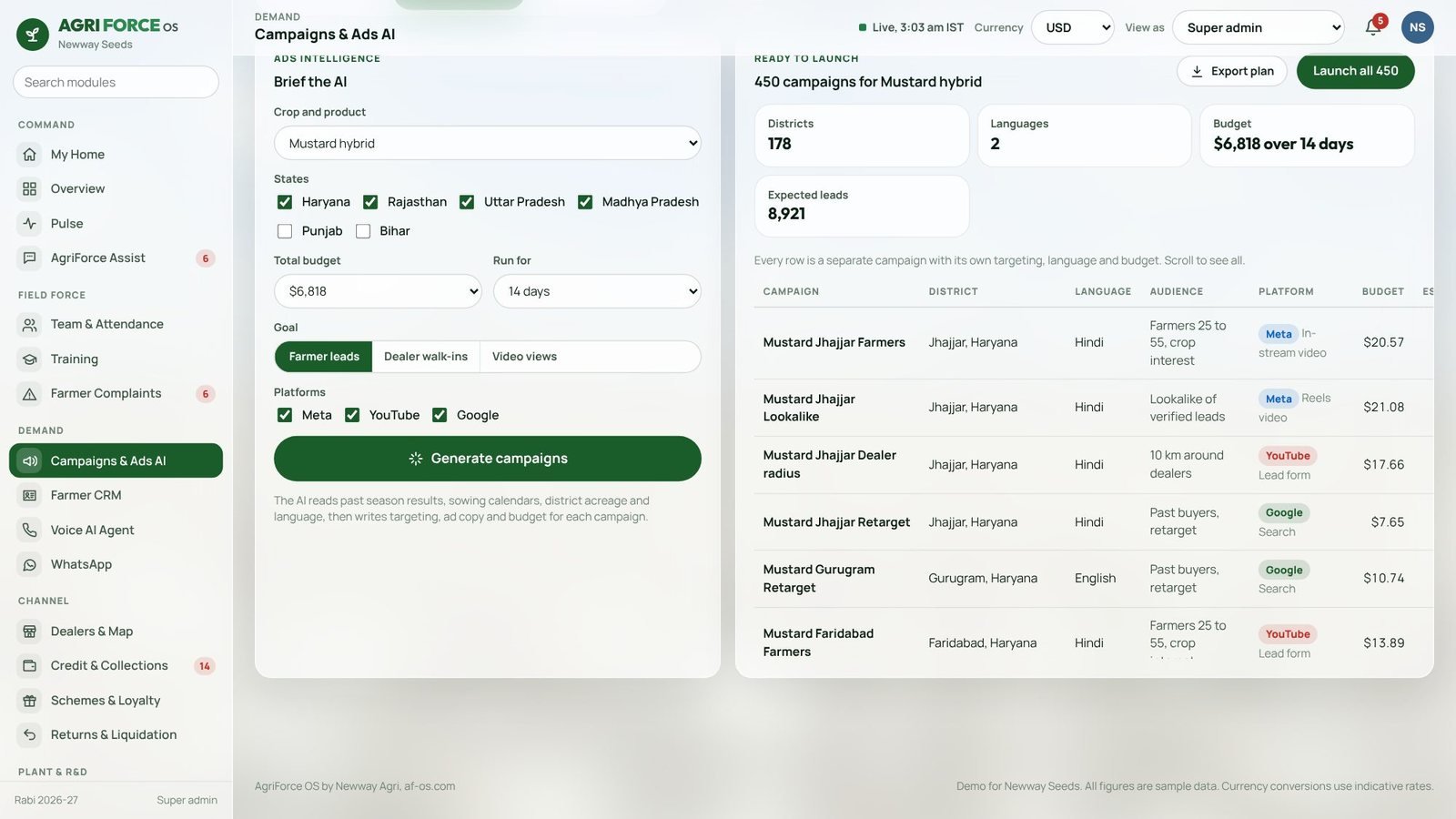Click the sparkle icon on Generate campaigns
Viewport: 1456px width, 819px height.
point(416,459)
